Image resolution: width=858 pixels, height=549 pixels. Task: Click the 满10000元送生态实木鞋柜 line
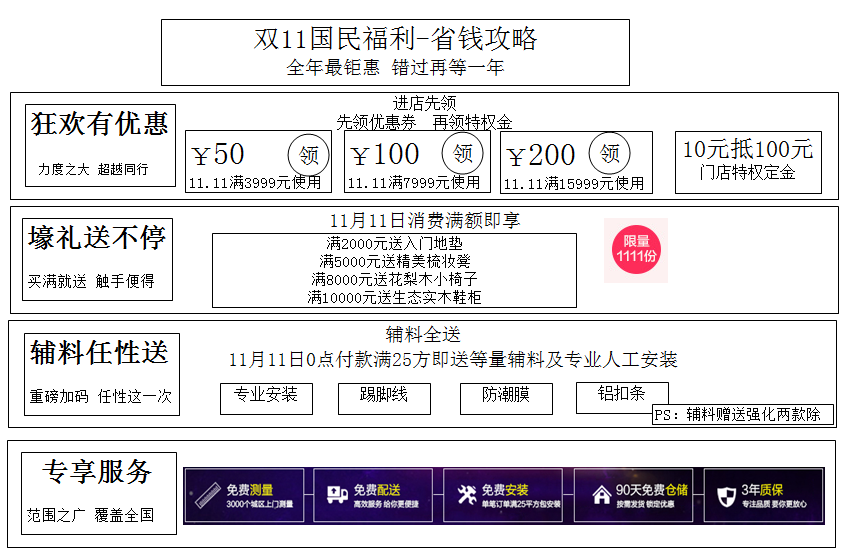click(x=394, y=297)
